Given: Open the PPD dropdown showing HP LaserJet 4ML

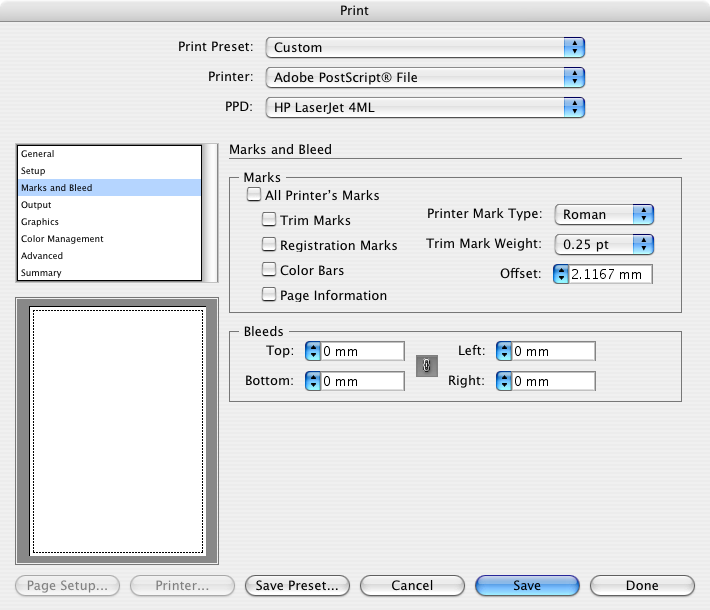Looking at the screenshot, I should coord(425,107).
